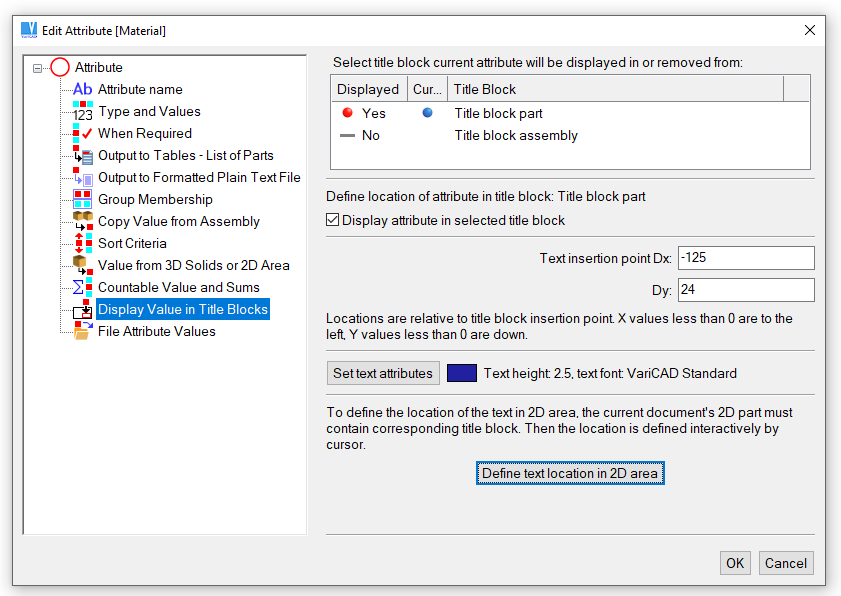841x596 pixels.
Task: Click the Group Membership icon
Action: 82,200
